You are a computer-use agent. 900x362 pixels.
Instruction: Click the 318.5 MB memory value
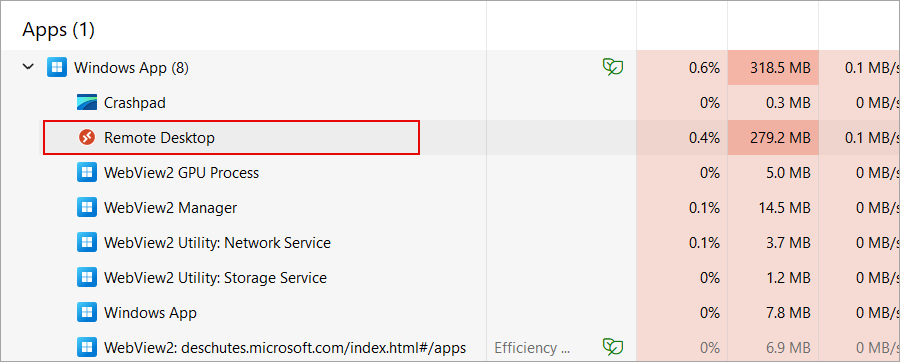pos(780,68)
